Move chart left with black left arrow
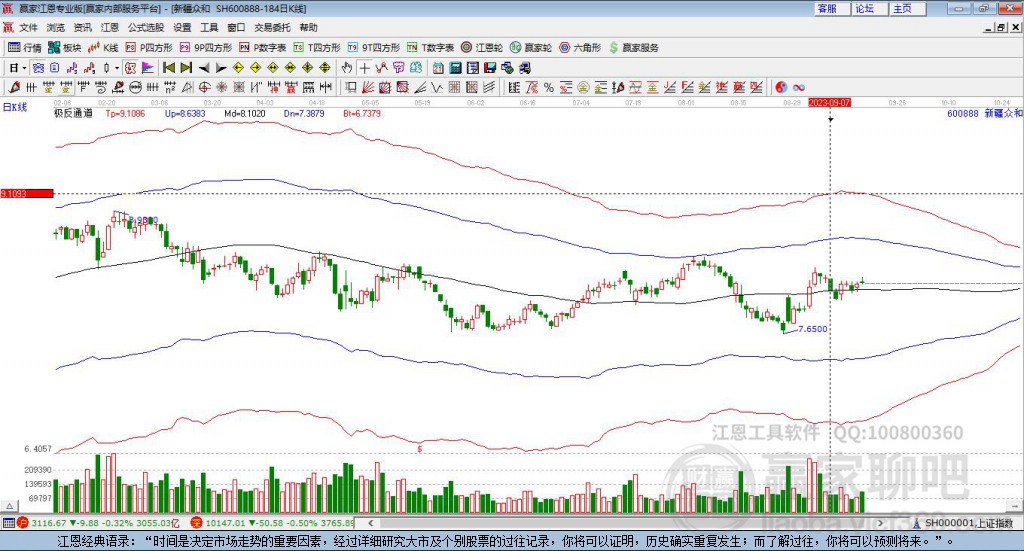This screenshot has height=551, width=1024. (x=204, y=67)
